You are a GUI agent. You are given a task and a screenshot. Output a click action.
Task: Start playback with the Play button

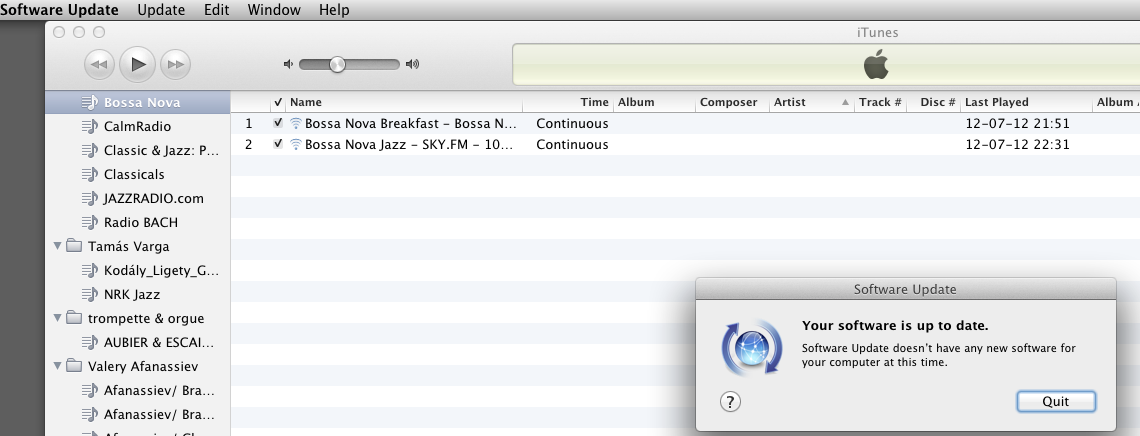(x=137, y=65)
